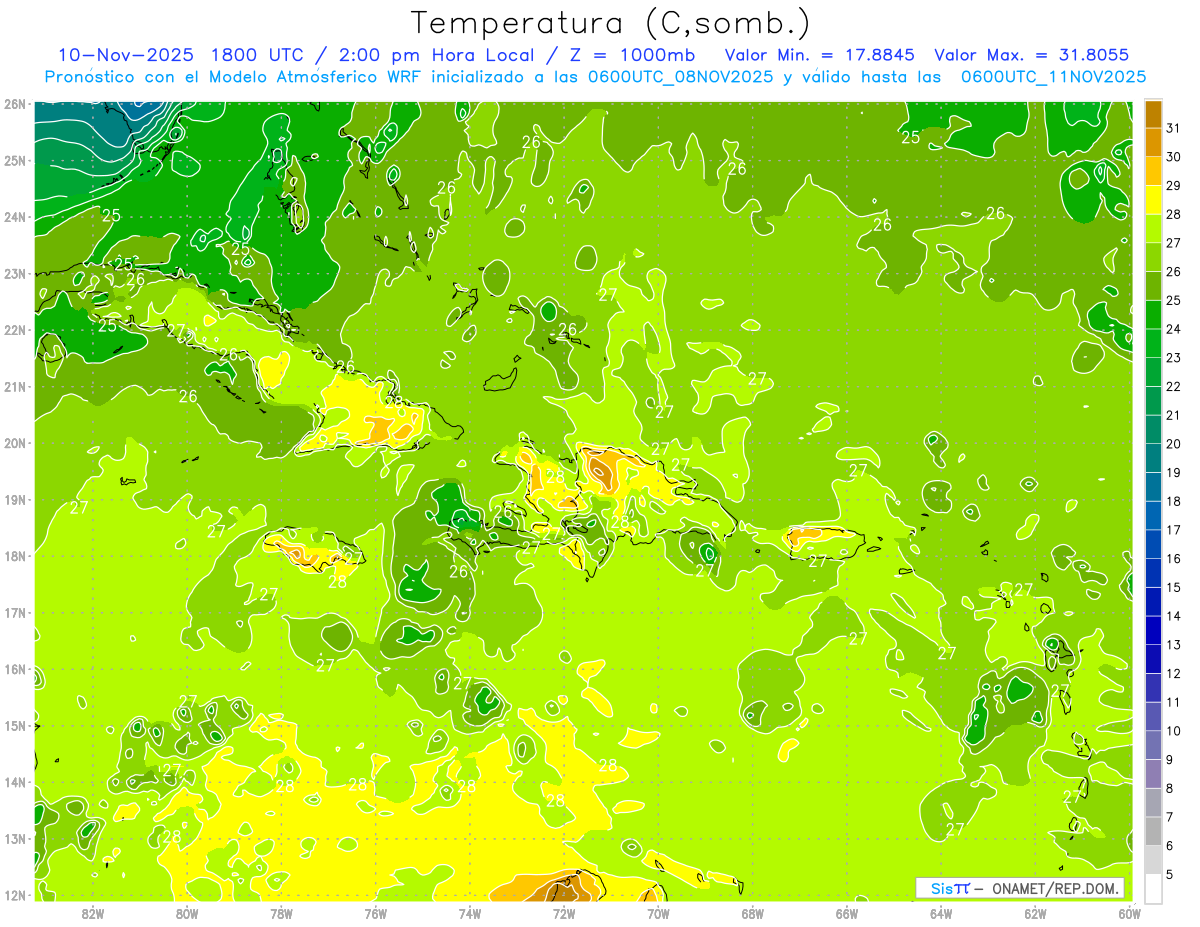Click the longitude axis label '66W'
The height and width of the screenshot is (927, 1200).
[x=846, y=913]
